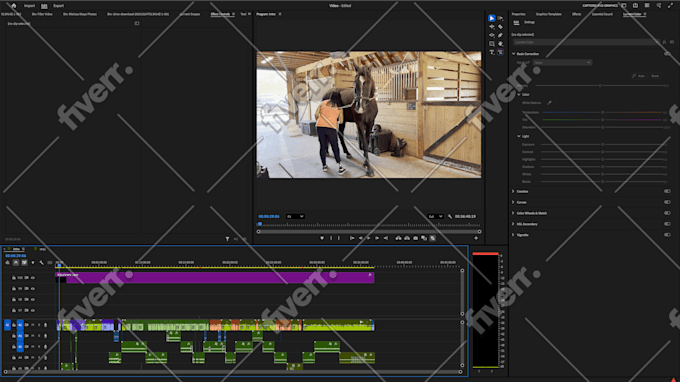Open playback resolution Full dropdown
Image resolution: width=680 pixels, height=382 pixels.
[435, 216]
